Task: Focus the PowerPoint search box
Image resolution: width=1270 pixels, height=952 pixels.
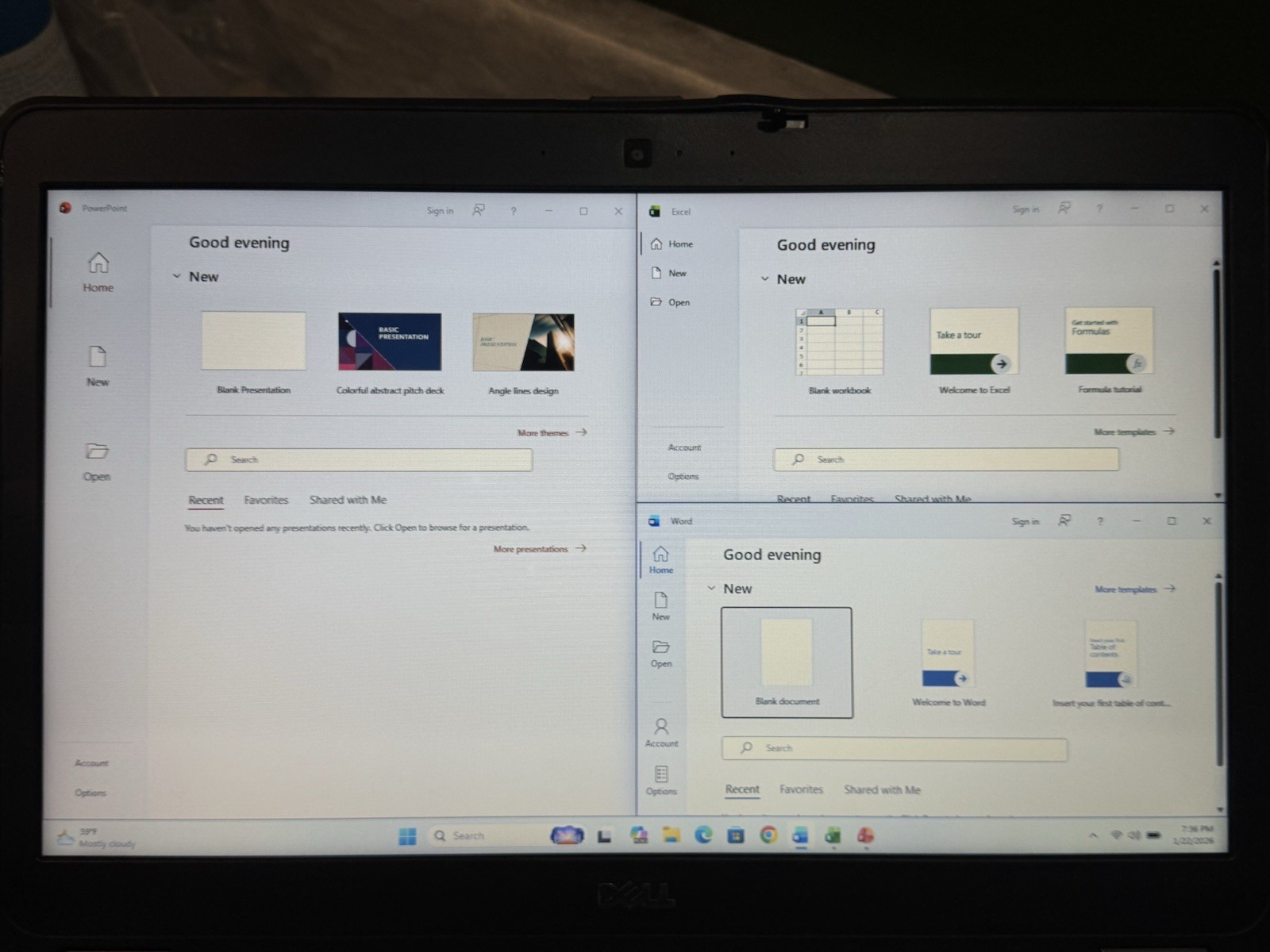Action: click(x=359, y=459)
